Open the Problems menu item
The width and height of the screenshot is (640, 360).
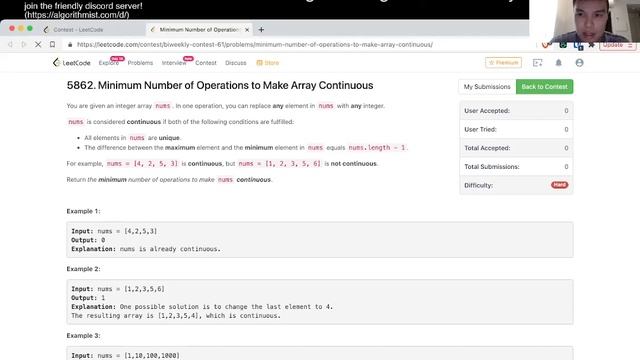pos(140,63)
